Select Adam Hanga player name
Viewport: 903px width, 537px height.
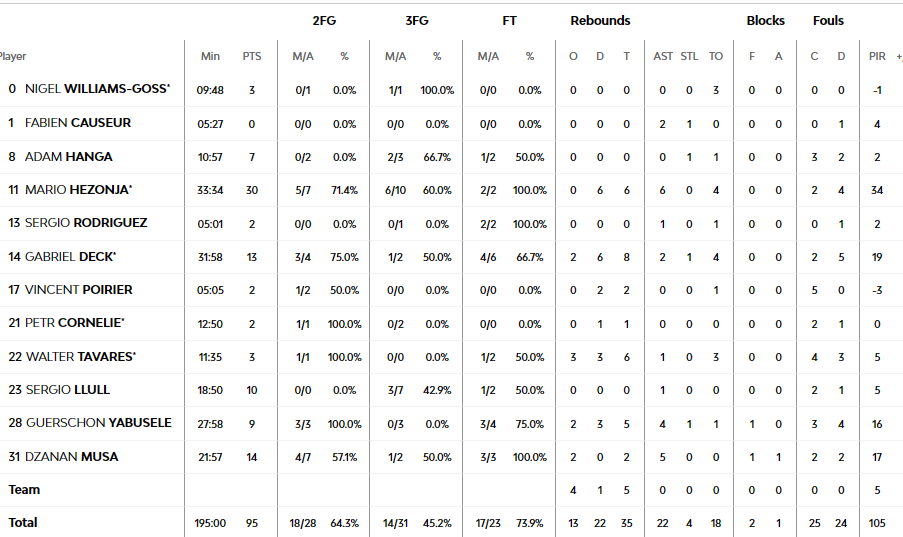(69, 157)
